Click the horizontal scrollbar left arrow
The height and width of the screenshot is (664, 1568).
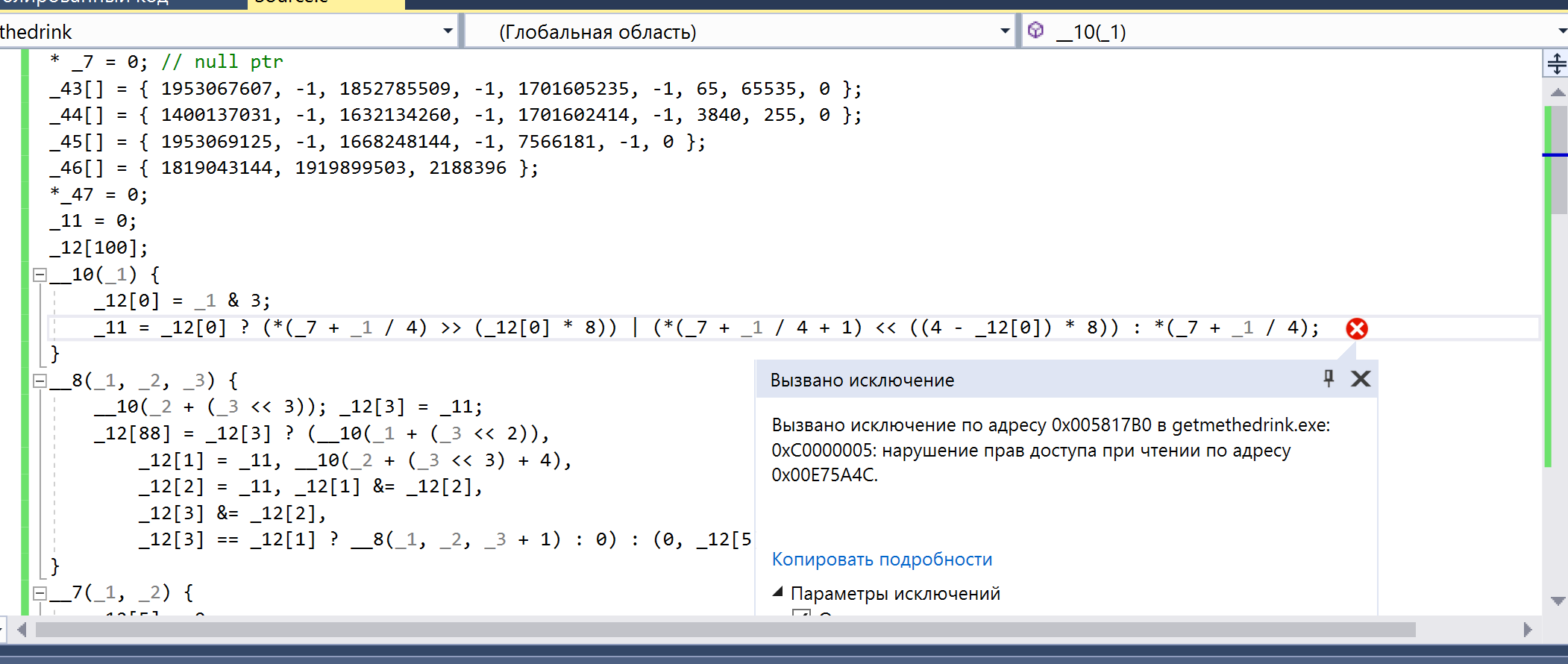click(x=22, y=630)
